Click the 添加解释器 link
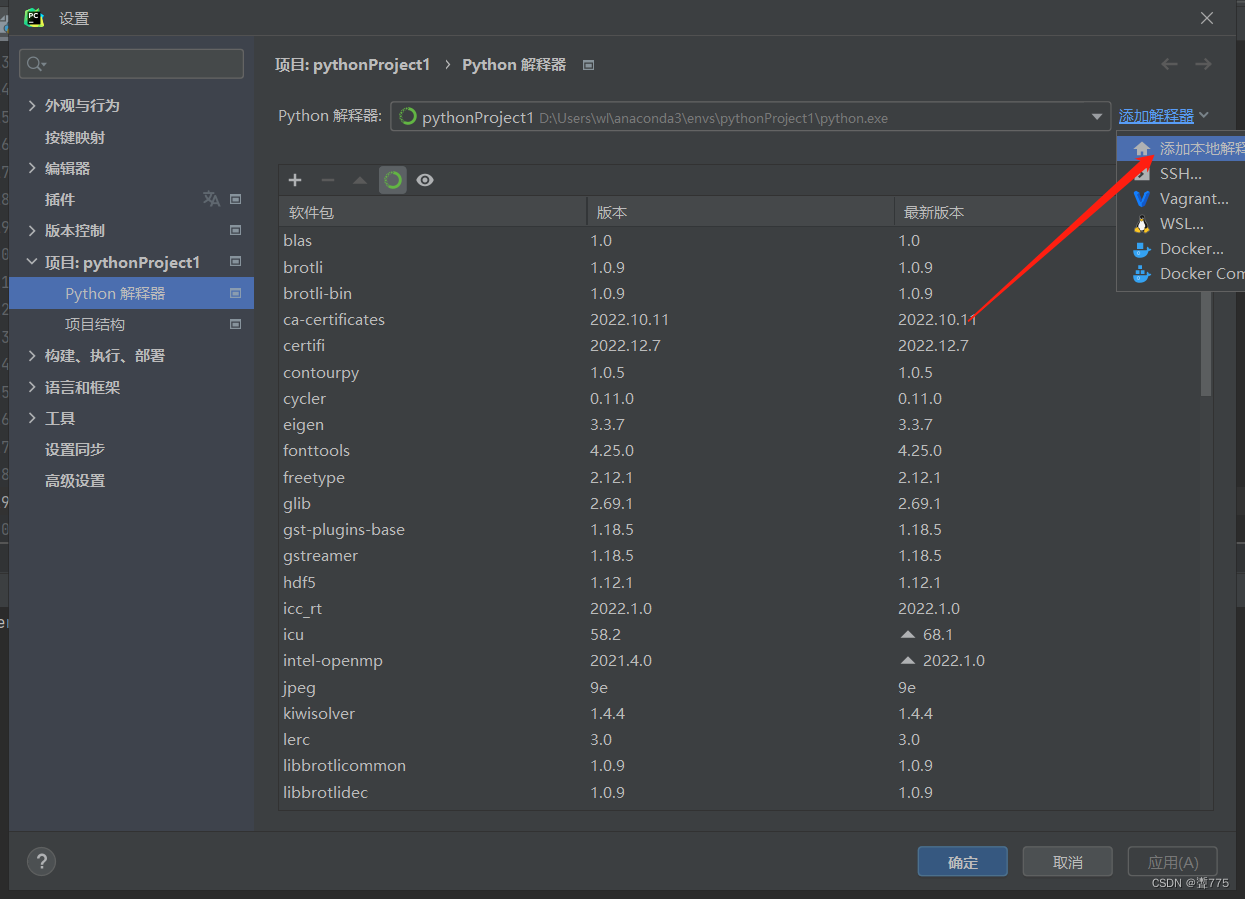Image resolution: width=1245 pixels, height=899 pixels. pos(1156,117)
